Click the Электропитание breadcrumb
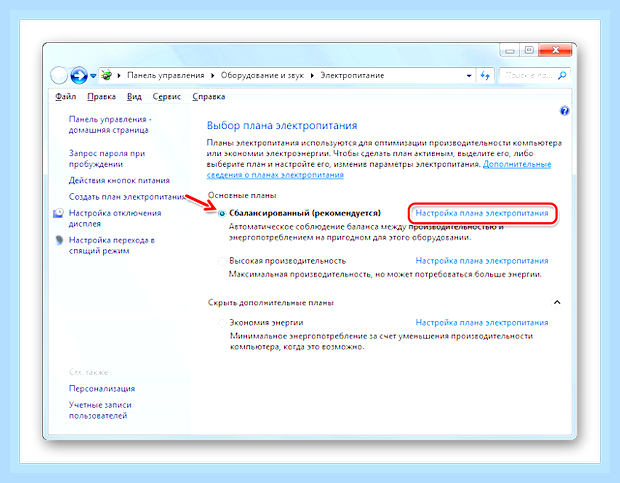620x483 pixels. click(x=352, y=75)
